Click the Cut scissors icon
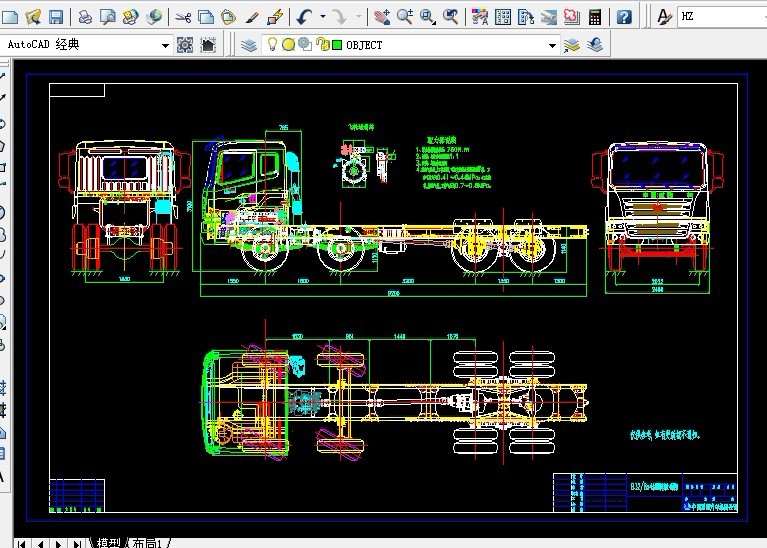 (181, 17)
